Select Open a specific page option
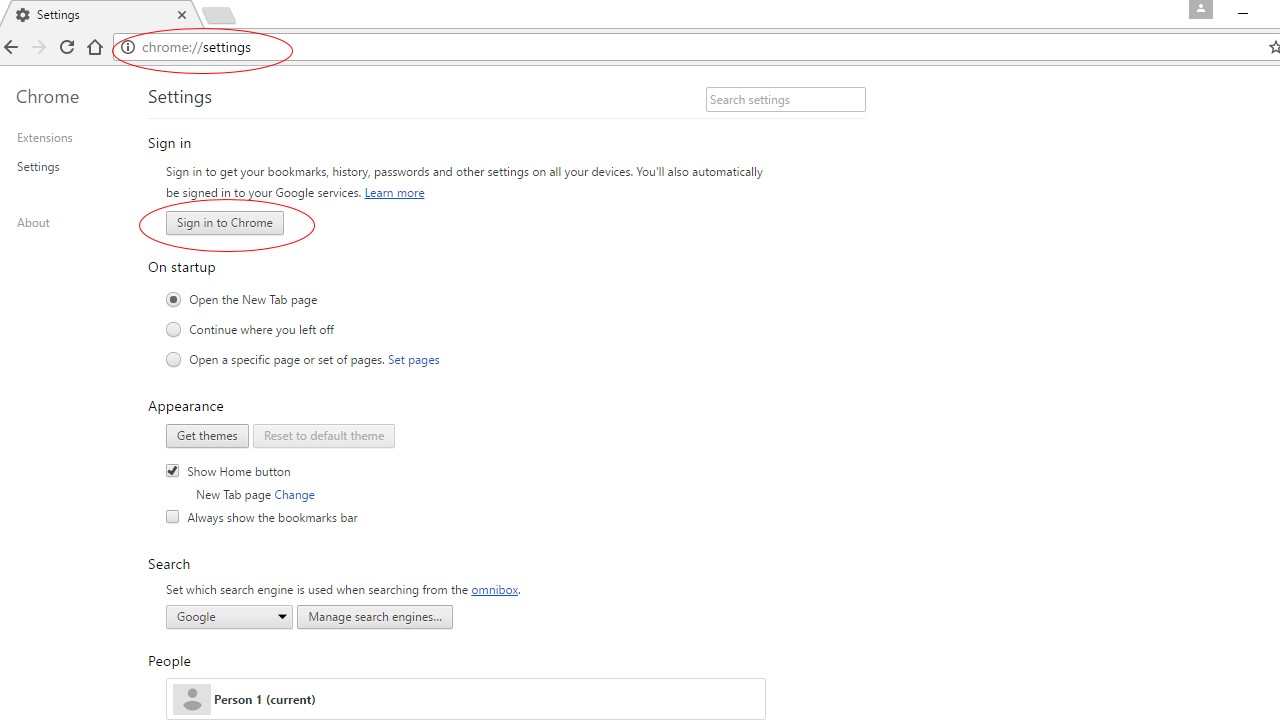 click(x=173, y=360)
